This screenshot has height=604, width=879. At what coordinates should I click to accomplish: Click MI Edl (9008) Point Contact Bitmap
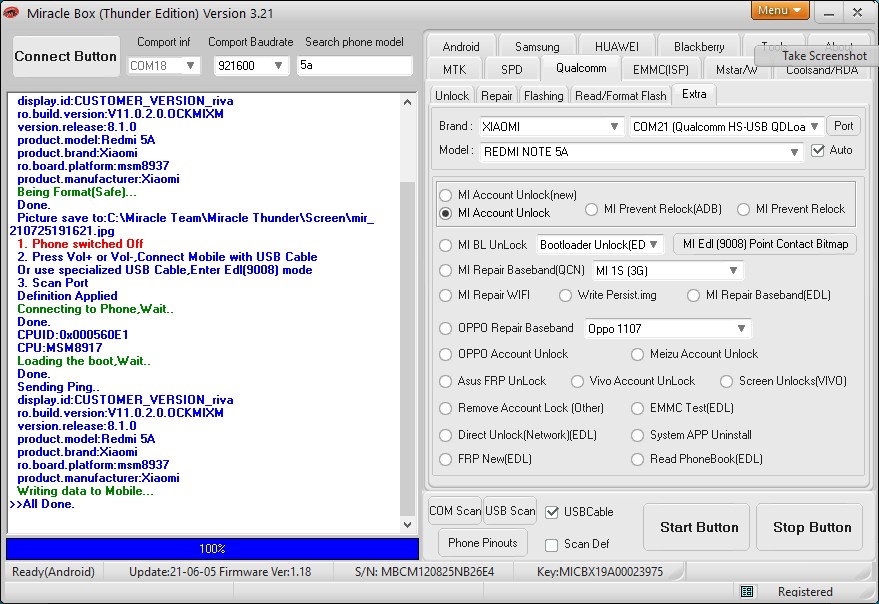(765, 244)
